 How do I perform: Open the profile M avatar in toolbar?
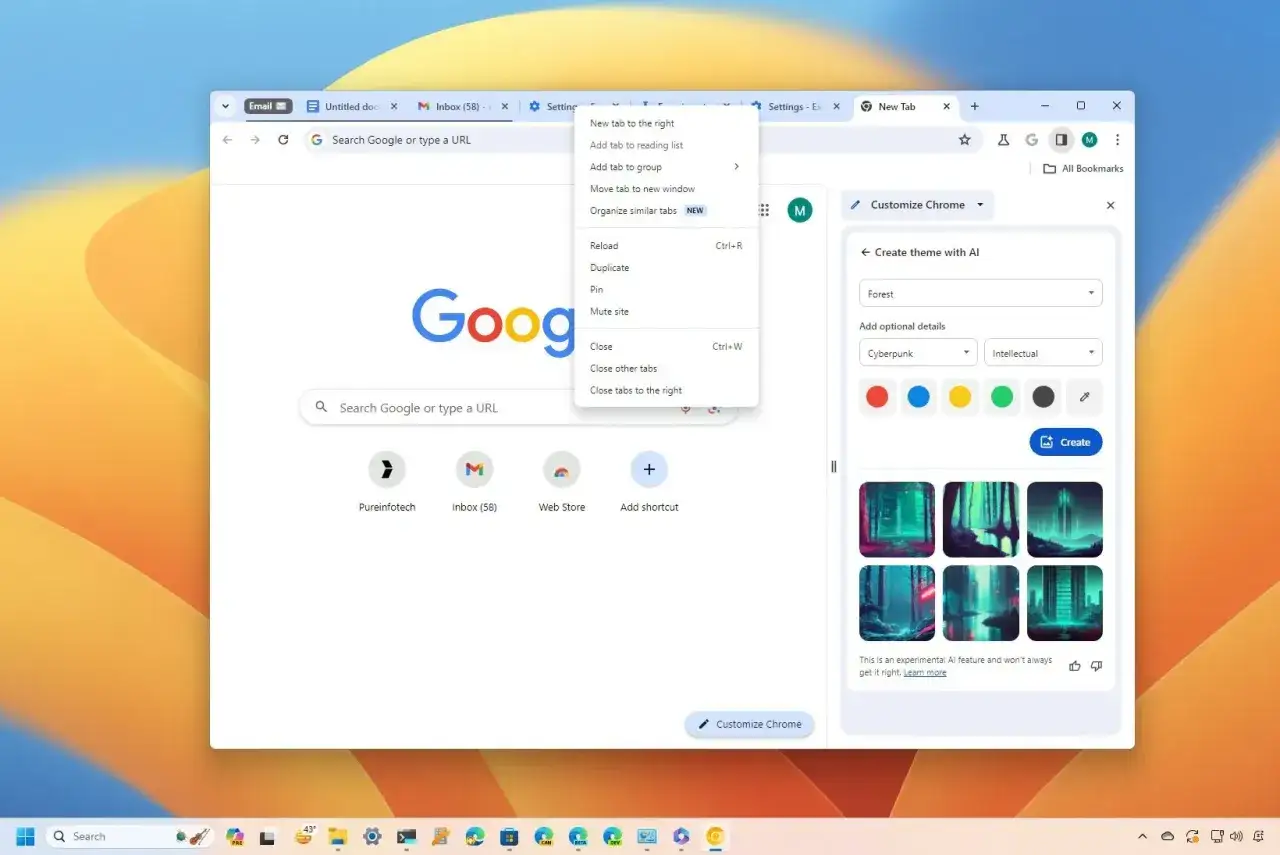(x=1089, y=140)
